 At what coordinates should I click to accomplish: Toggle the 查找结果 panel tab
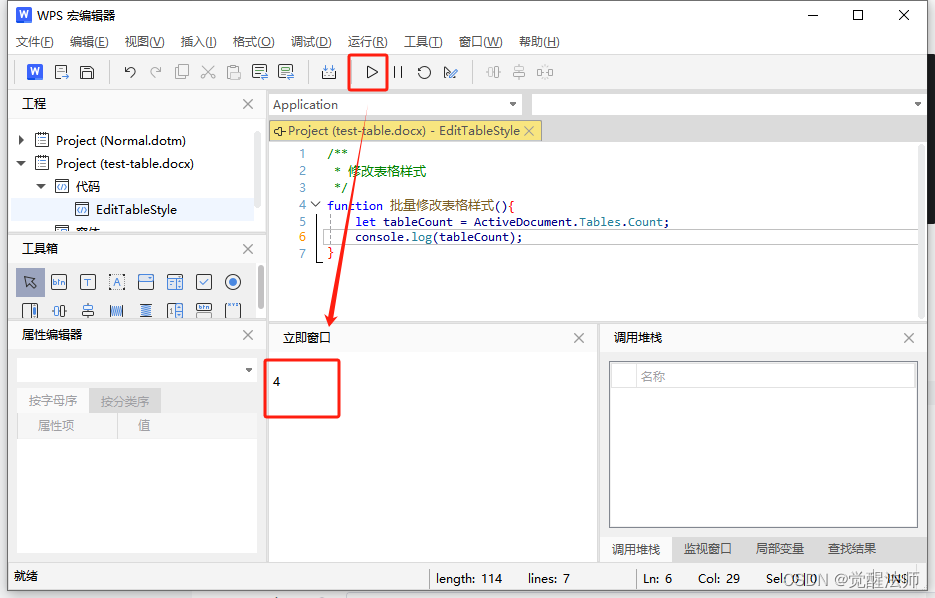851,548
